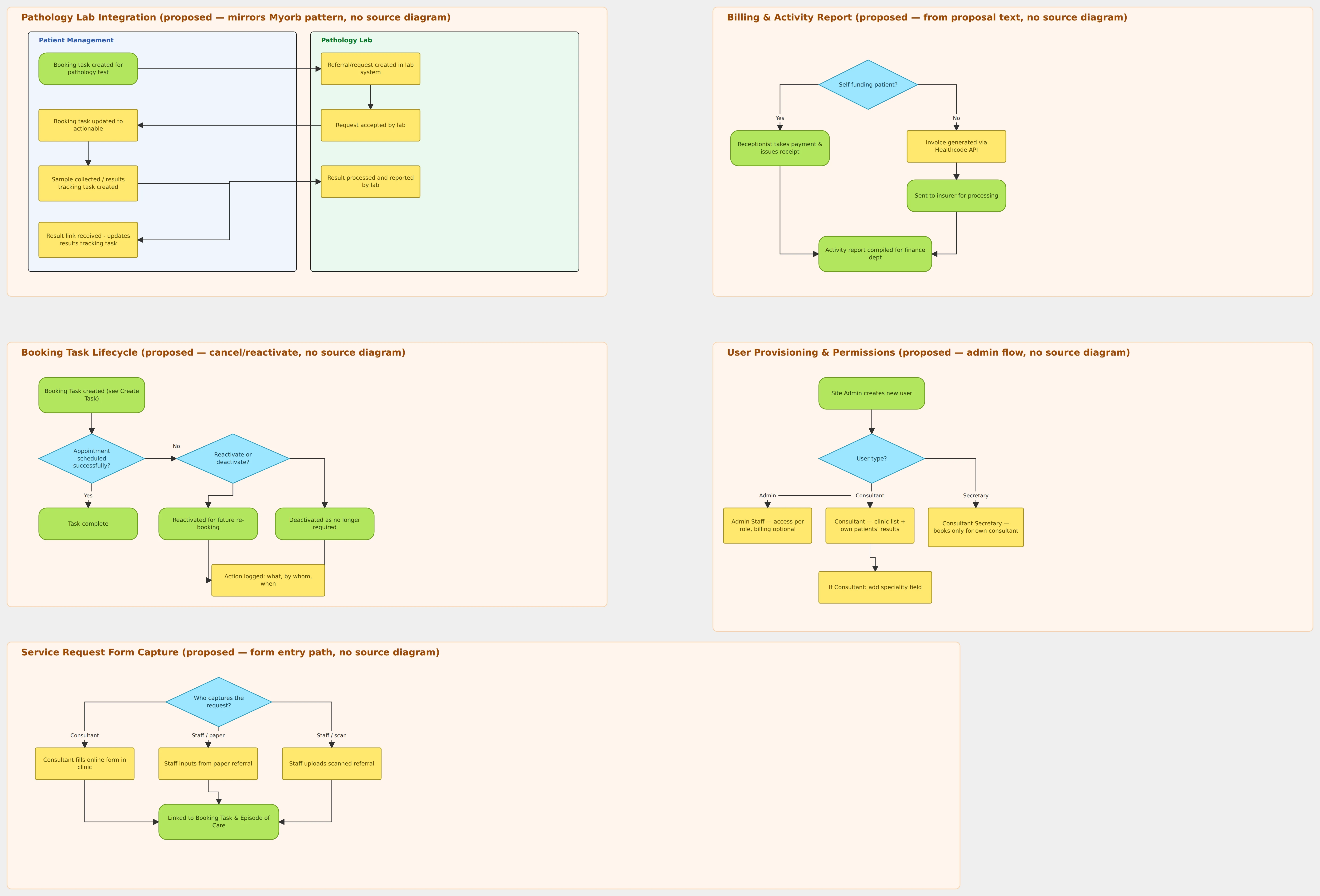This screenshot has width=1320, height=896.
Task: Select 'Sent to insurer for processing' node
Action: tap(956, 196)
